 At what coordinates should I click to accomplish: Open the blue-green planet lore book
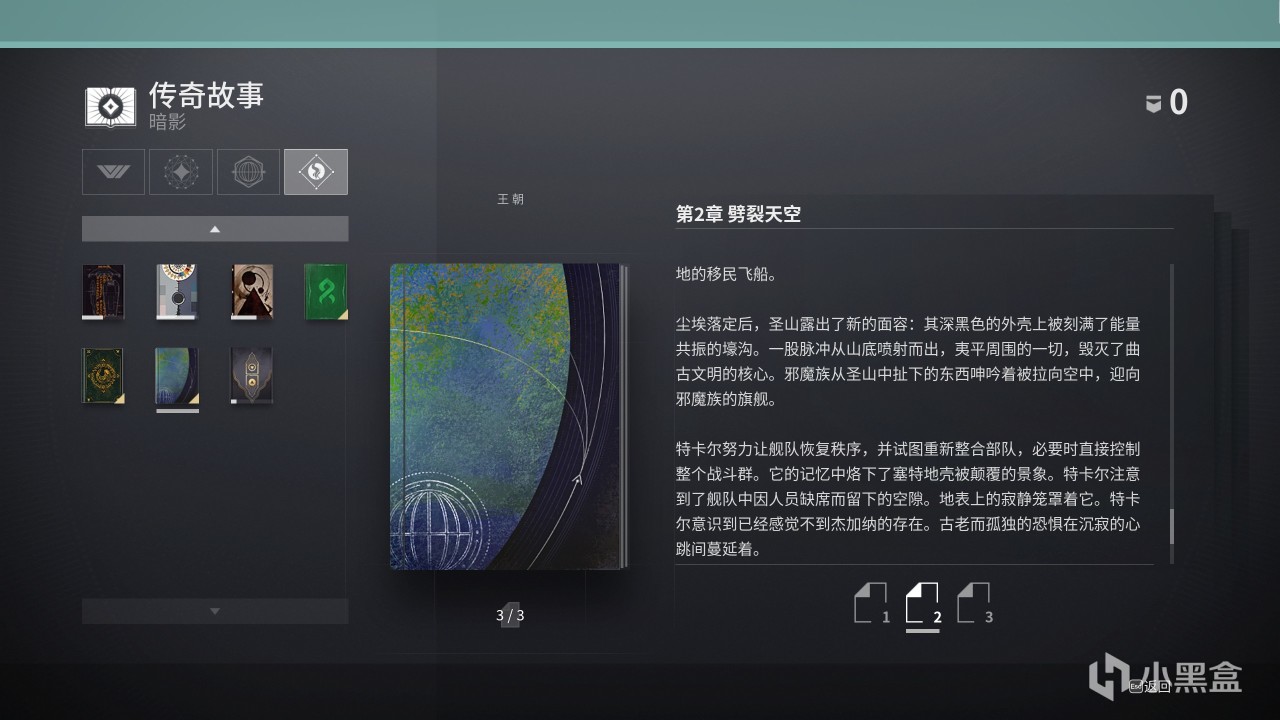tap(177, 376)
